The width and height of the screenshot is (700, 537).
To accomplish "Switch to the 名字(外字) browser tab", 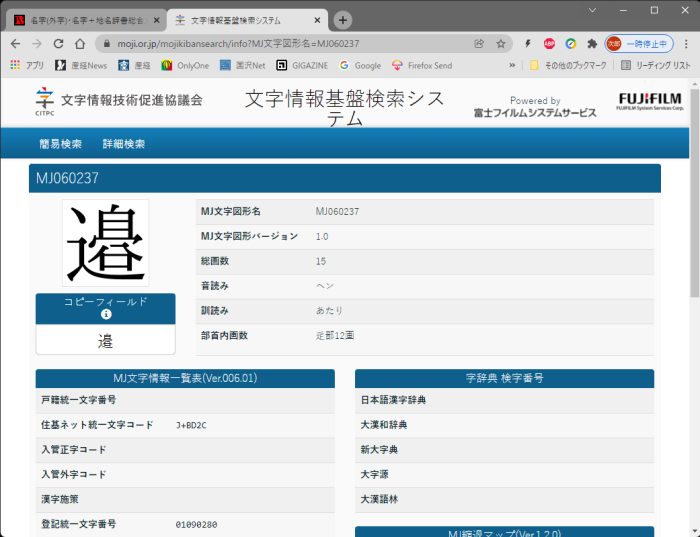I will click(84, 20).
